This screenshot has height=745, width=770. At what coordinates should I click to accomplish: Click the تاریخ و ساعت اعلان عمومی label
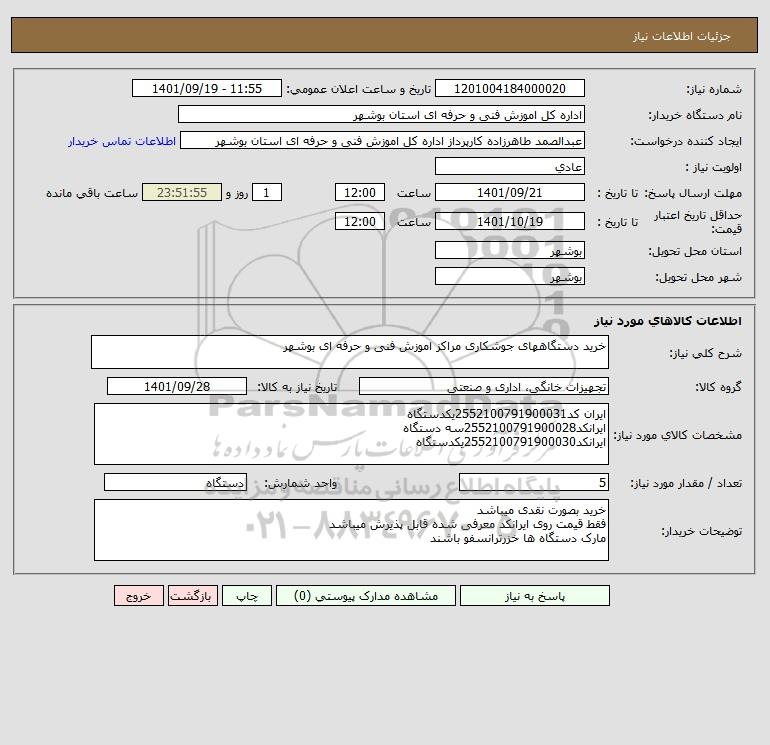click(x=358, y=89)
